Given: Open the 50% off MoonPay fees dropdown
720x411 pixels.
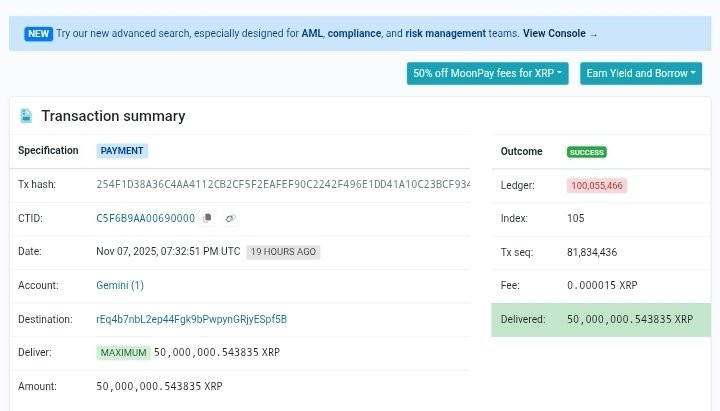Looking at the screenshot, I should point(487,73).
